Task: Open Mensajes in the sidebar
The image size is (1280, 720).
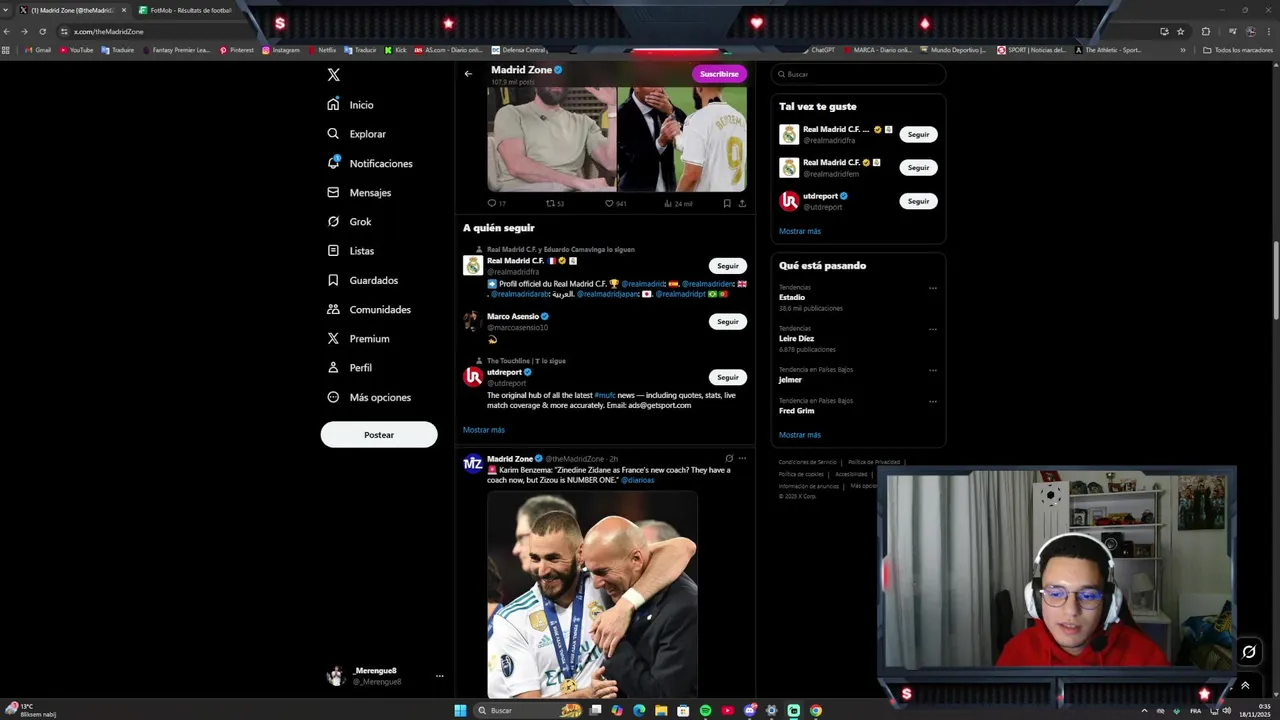Action: point(359,192)
